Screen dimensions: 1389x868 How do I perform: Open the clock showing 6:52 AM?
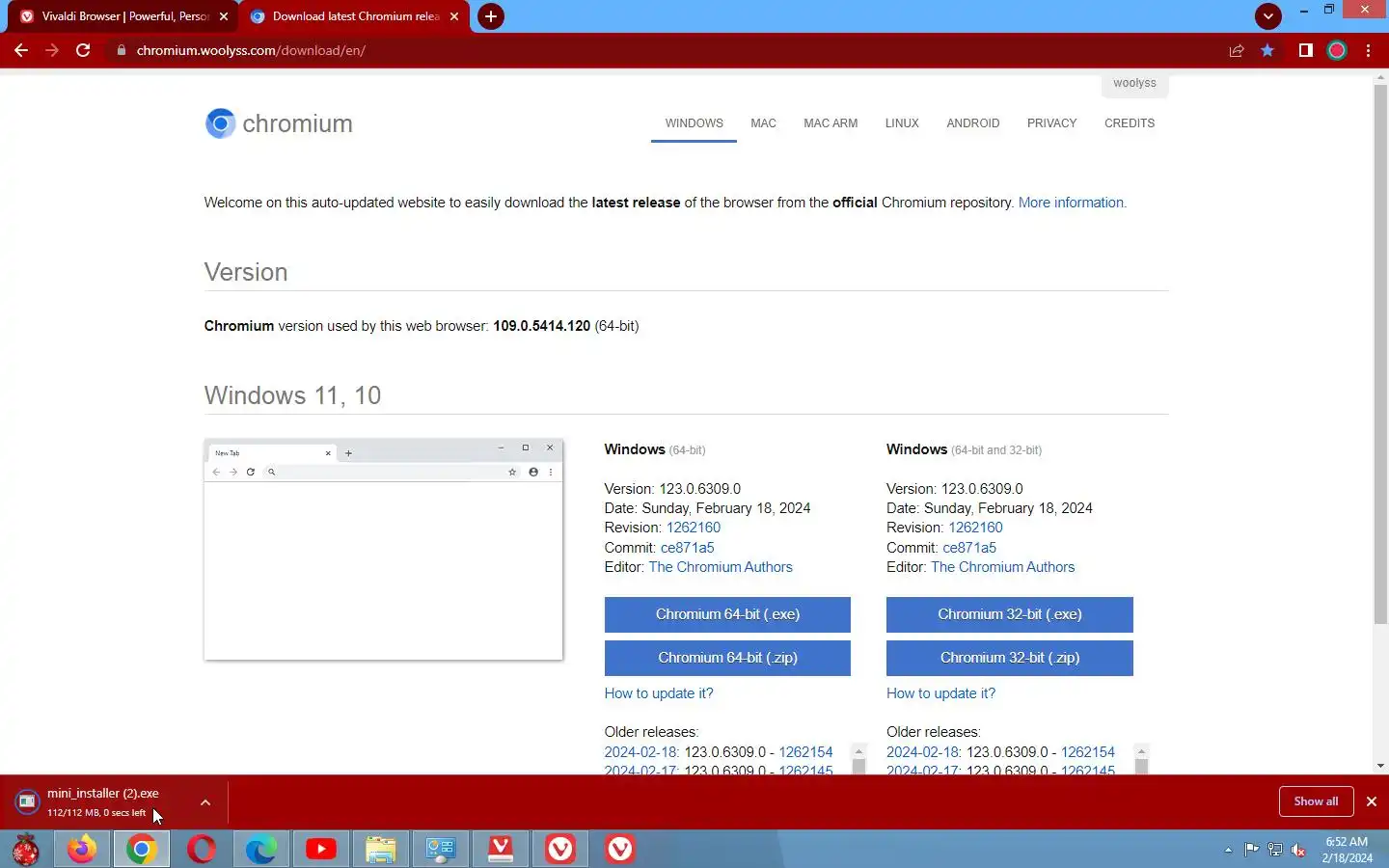click(1347, 850)
